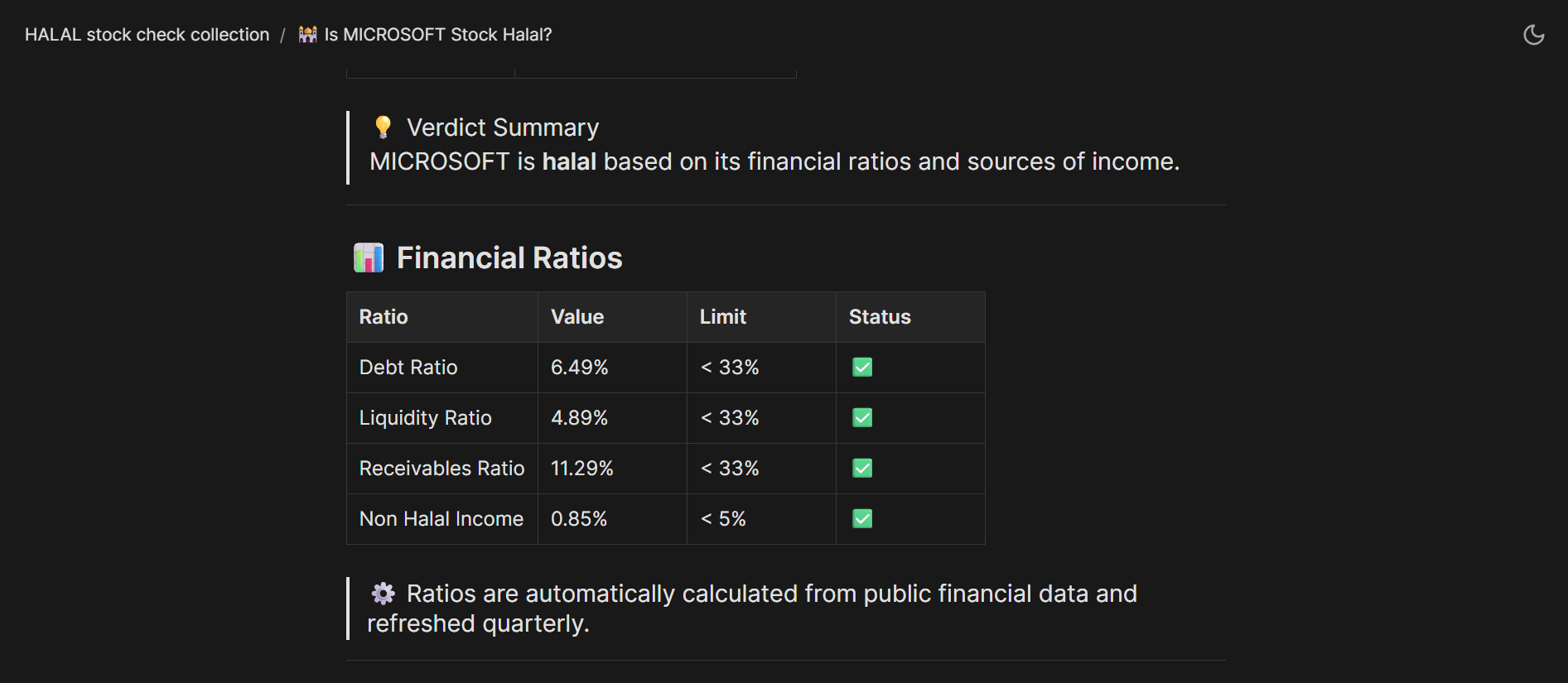
Task: Click the Value column header
Action: (577, 317)
